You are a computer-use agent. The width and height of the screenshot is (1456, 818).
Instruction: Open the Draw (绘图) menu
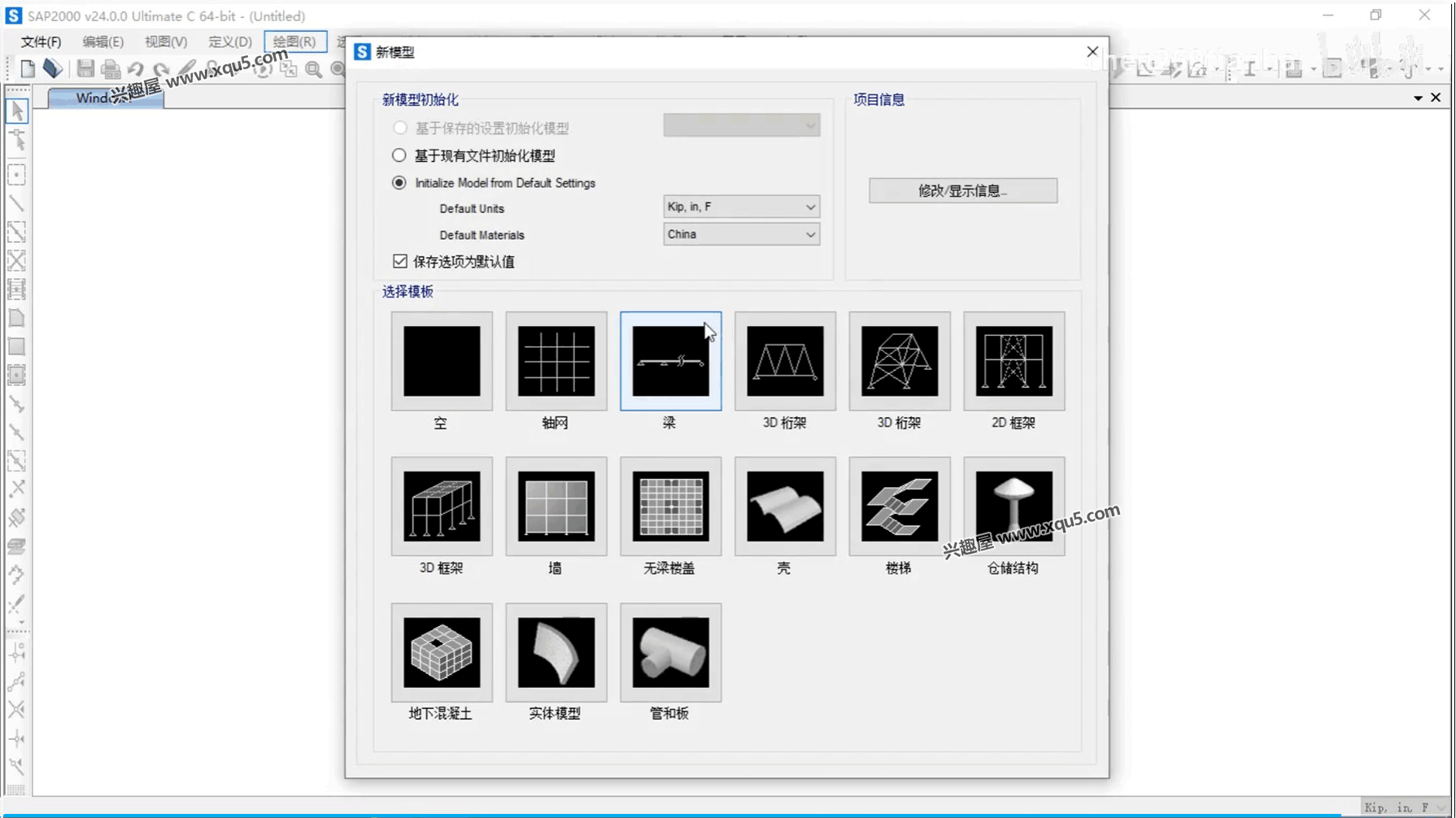294,41
